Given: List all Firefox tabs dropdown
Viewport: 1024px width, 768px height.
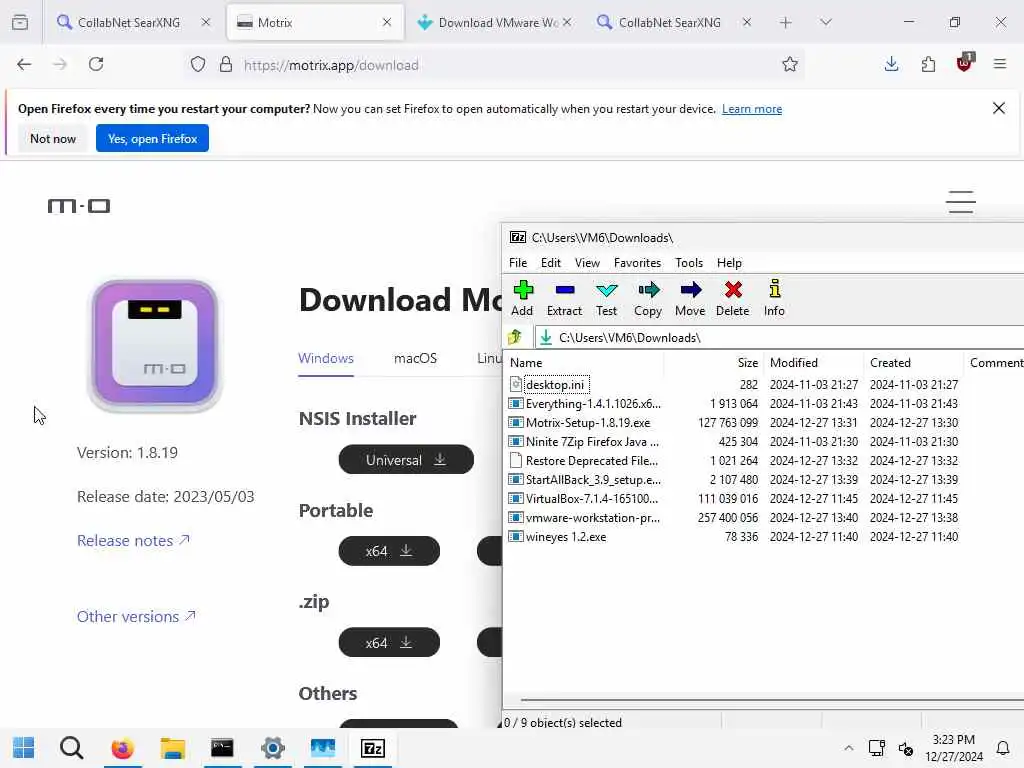Looking at the screenshot, I should pos(825,22).
